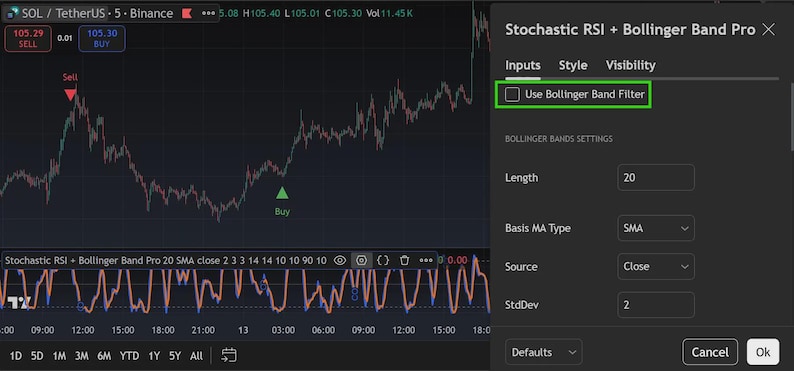
Task: Select the 5D time range
Action: coord(37,356)
